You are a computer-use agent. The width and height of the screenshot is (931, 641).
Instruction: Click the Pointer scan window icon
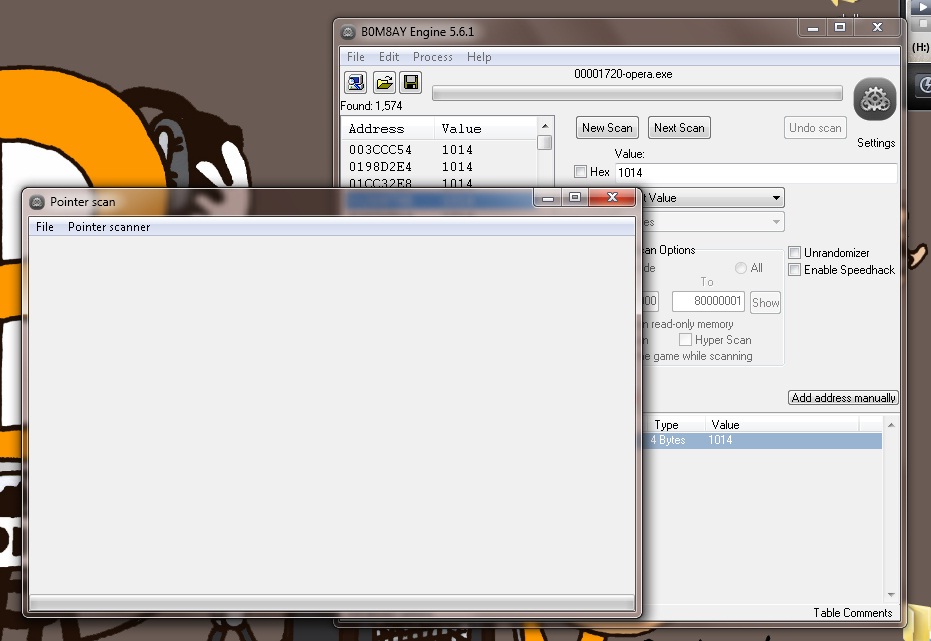[37, 202]
